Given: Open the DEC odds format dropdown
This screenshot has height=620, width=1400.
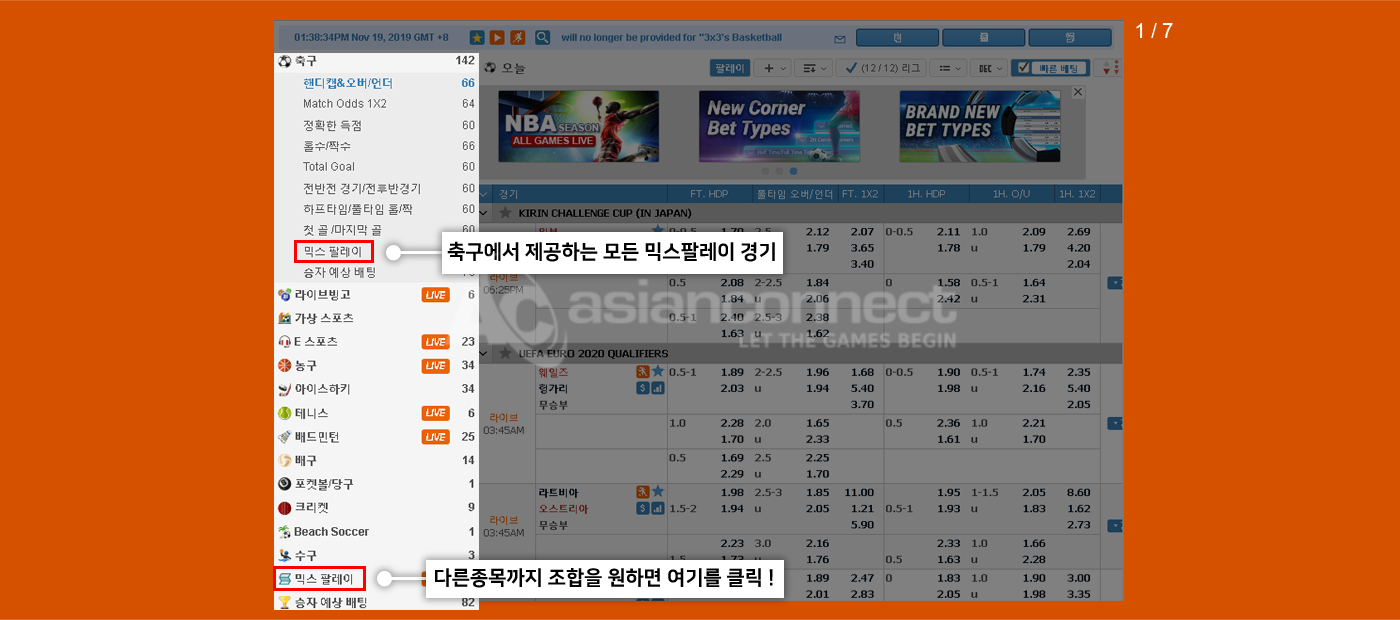Looking at the screenshot, I should click(x=991, y=68).
